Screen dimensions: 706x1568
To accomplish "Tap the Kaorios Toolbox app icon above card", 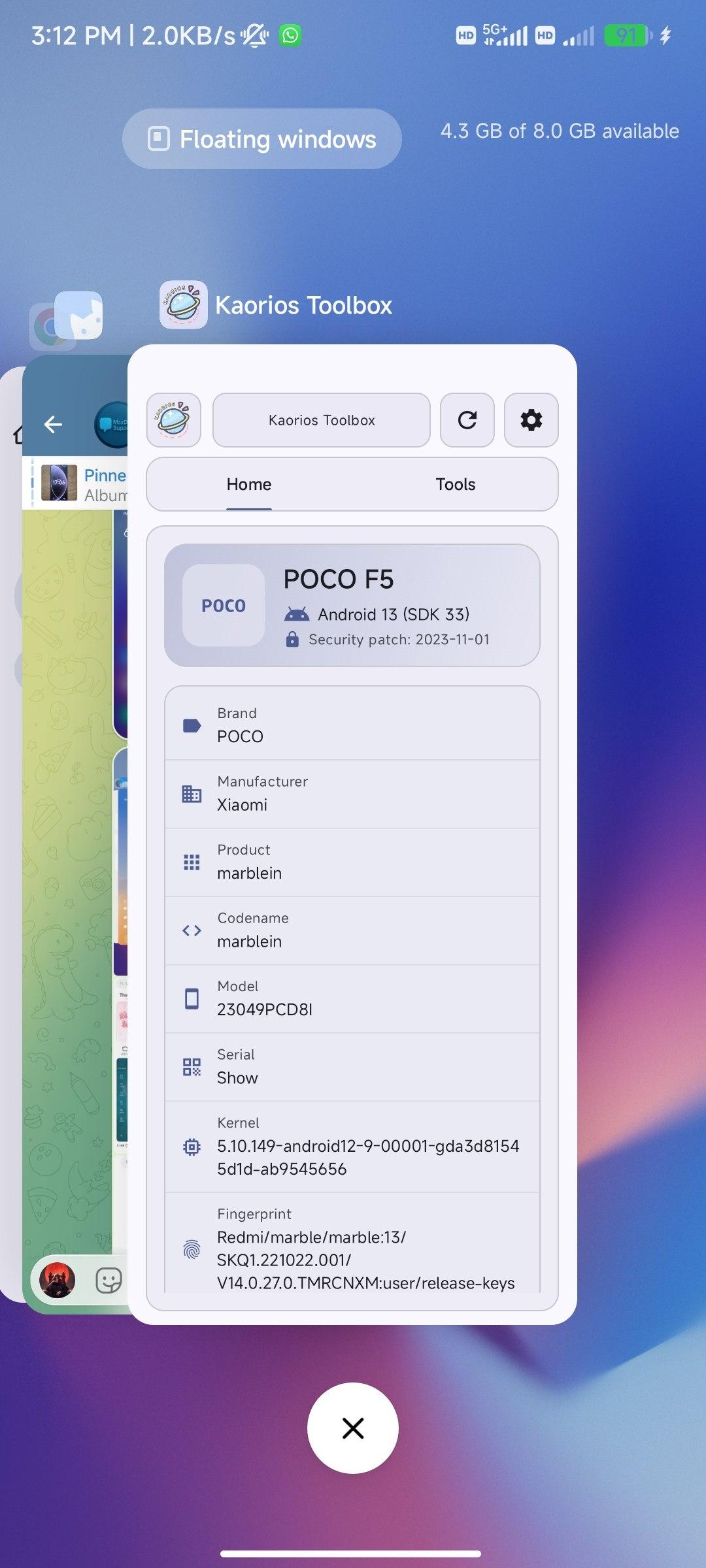I will 184,305.
